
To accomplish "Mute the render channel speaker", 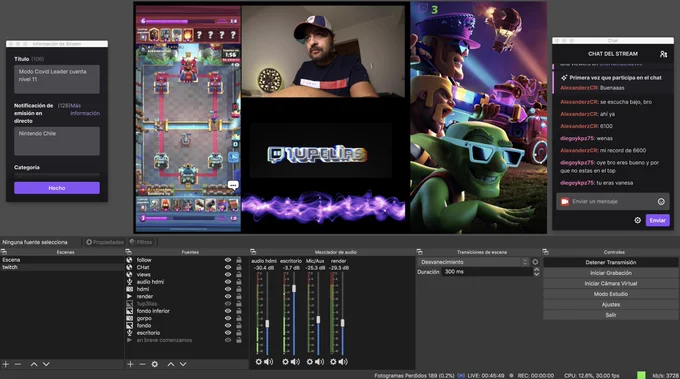I will 343,362.
